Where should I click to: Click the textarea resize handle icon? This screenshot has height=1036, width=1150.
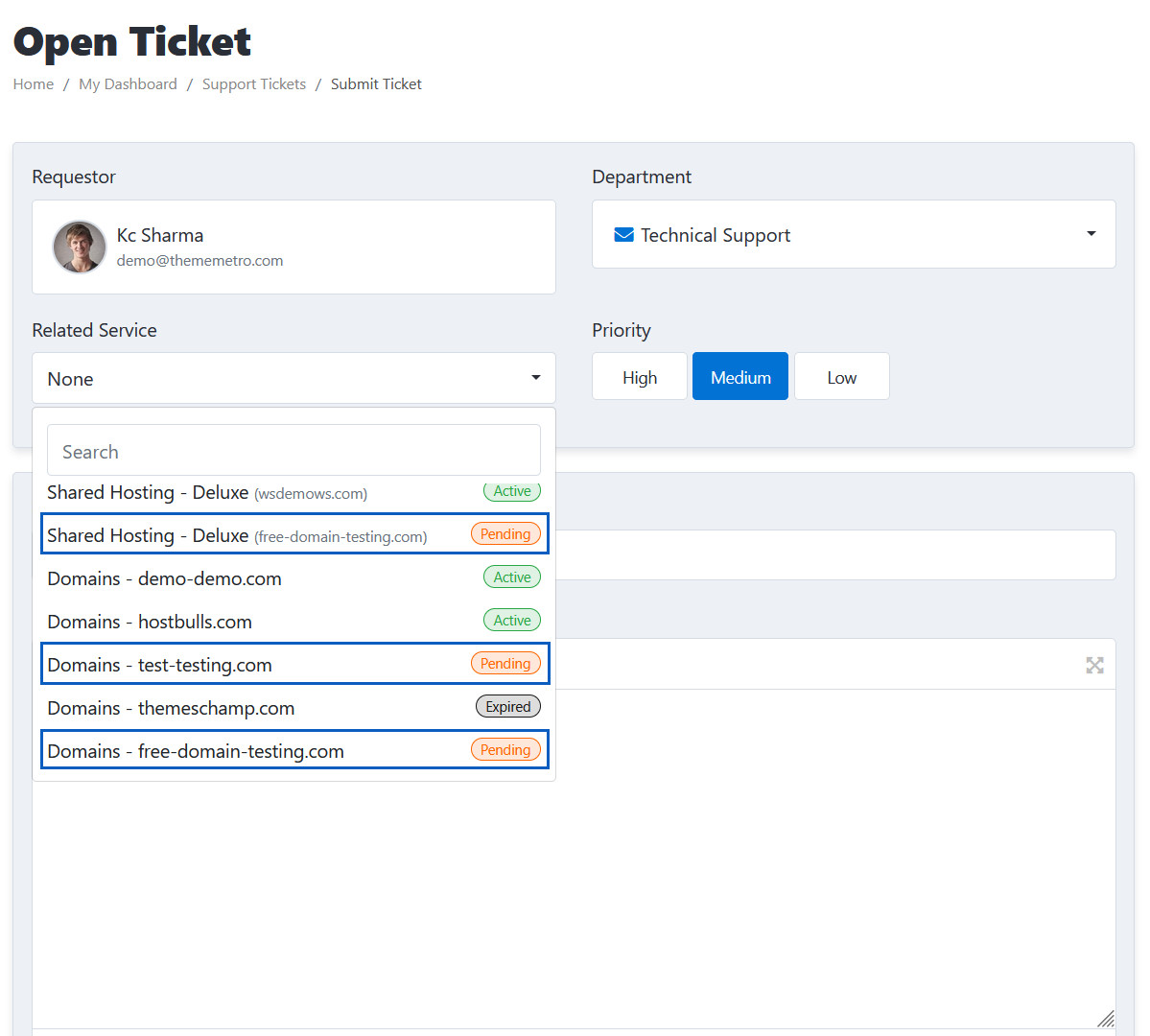point(1105,1018)
